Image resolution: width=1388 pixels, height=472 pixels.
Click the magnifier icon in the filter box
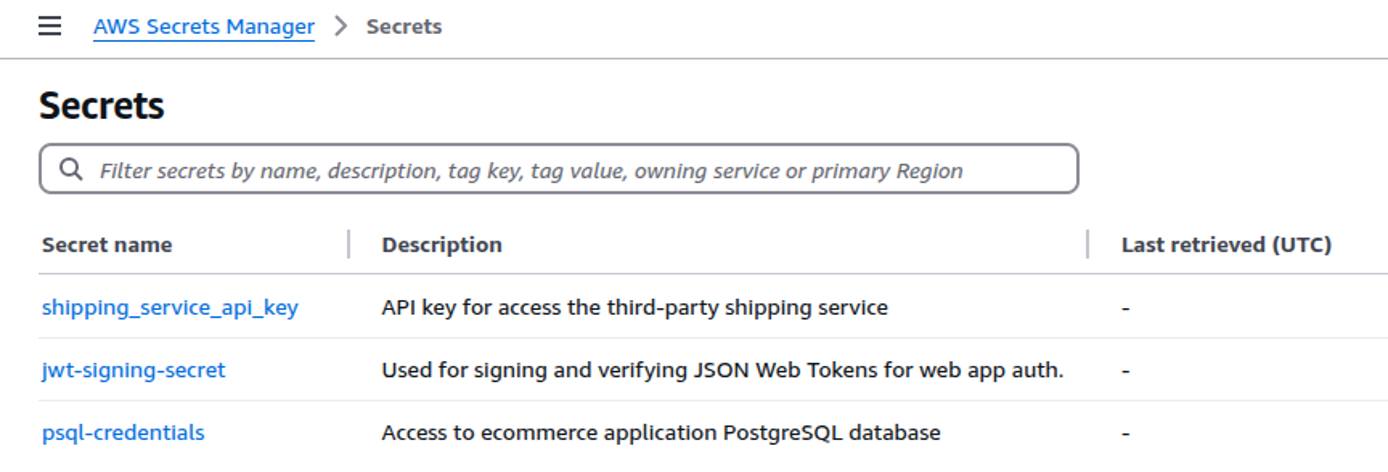click(71, 170)
